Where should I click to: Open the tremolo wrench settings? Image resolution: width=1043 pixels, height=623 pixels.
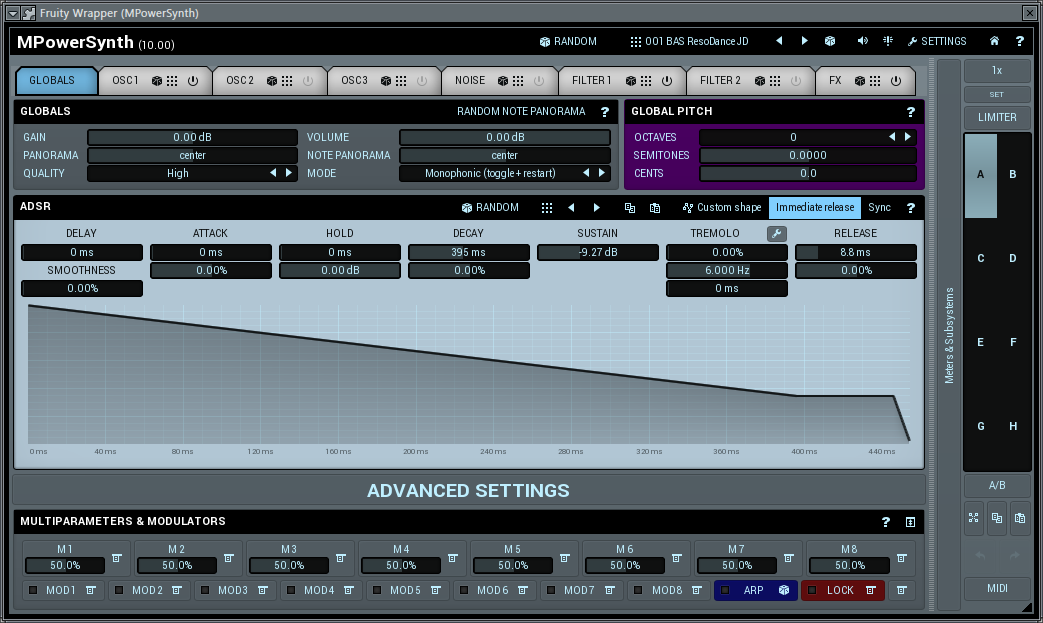point(776,234)
